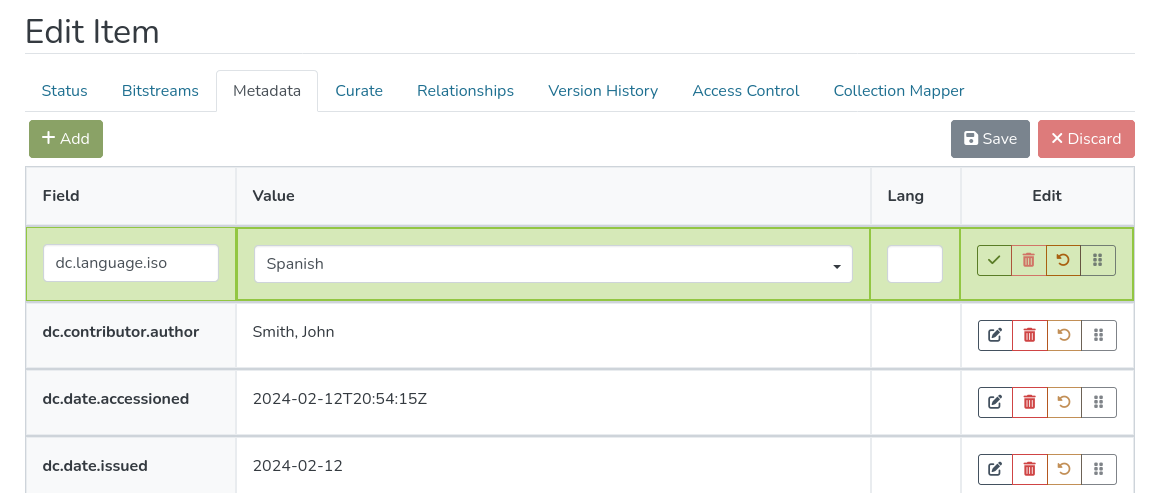Edit the dc.contributor.author value
This screenshot has width=1149, height=493.
pyautogui.click(x=995, y=335)
